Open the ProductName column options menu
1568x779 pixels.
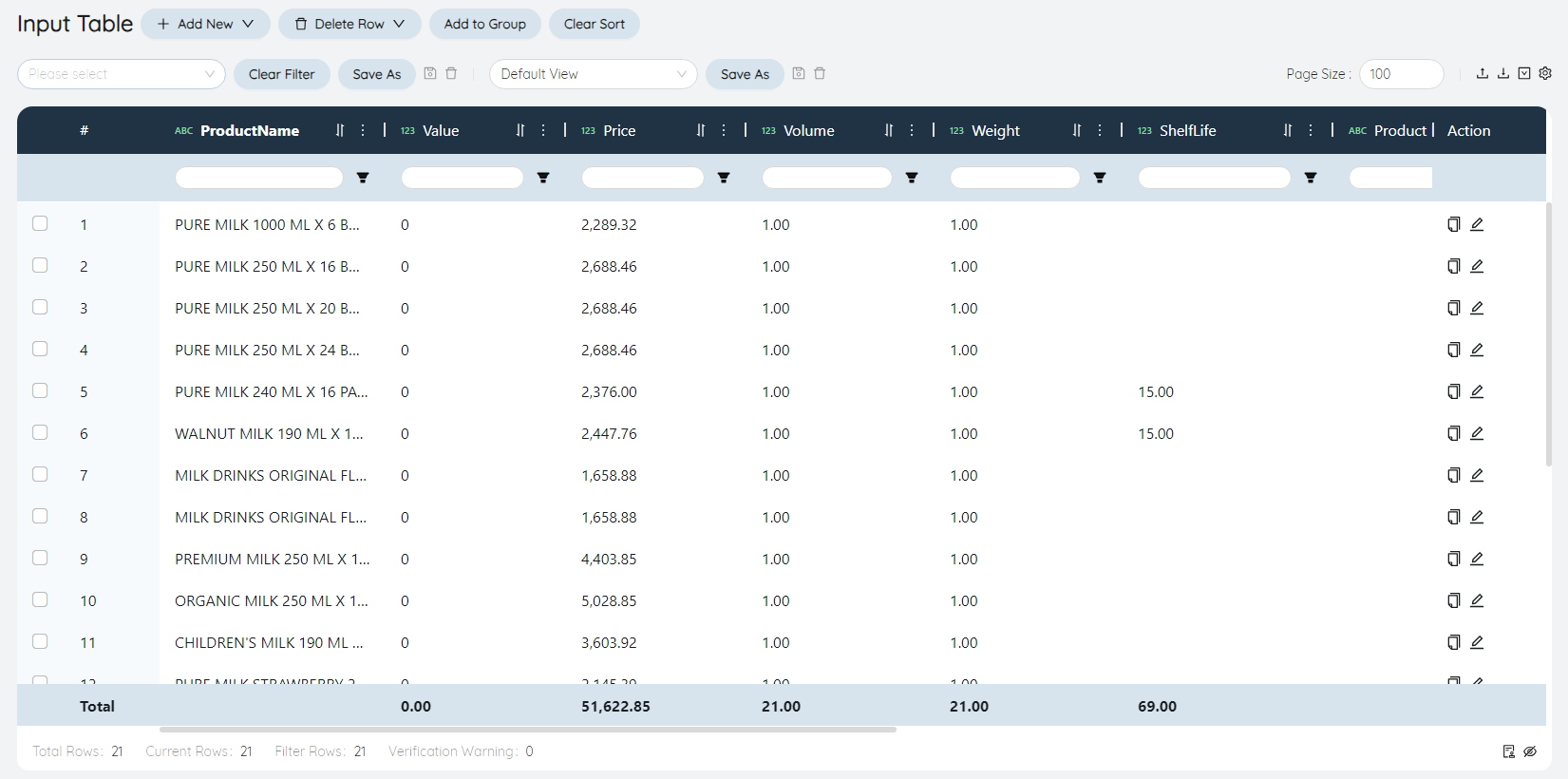pos(363,130)
